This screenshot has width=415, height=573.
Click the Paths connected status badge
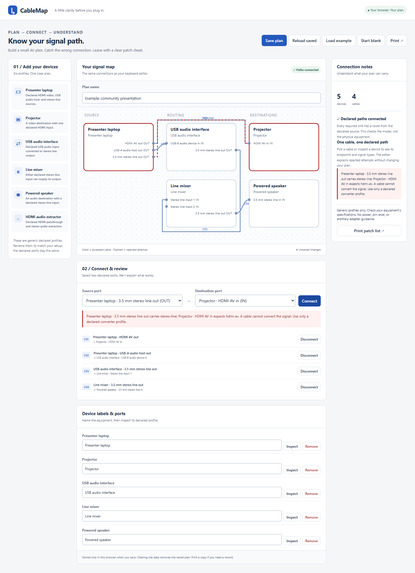306,70
